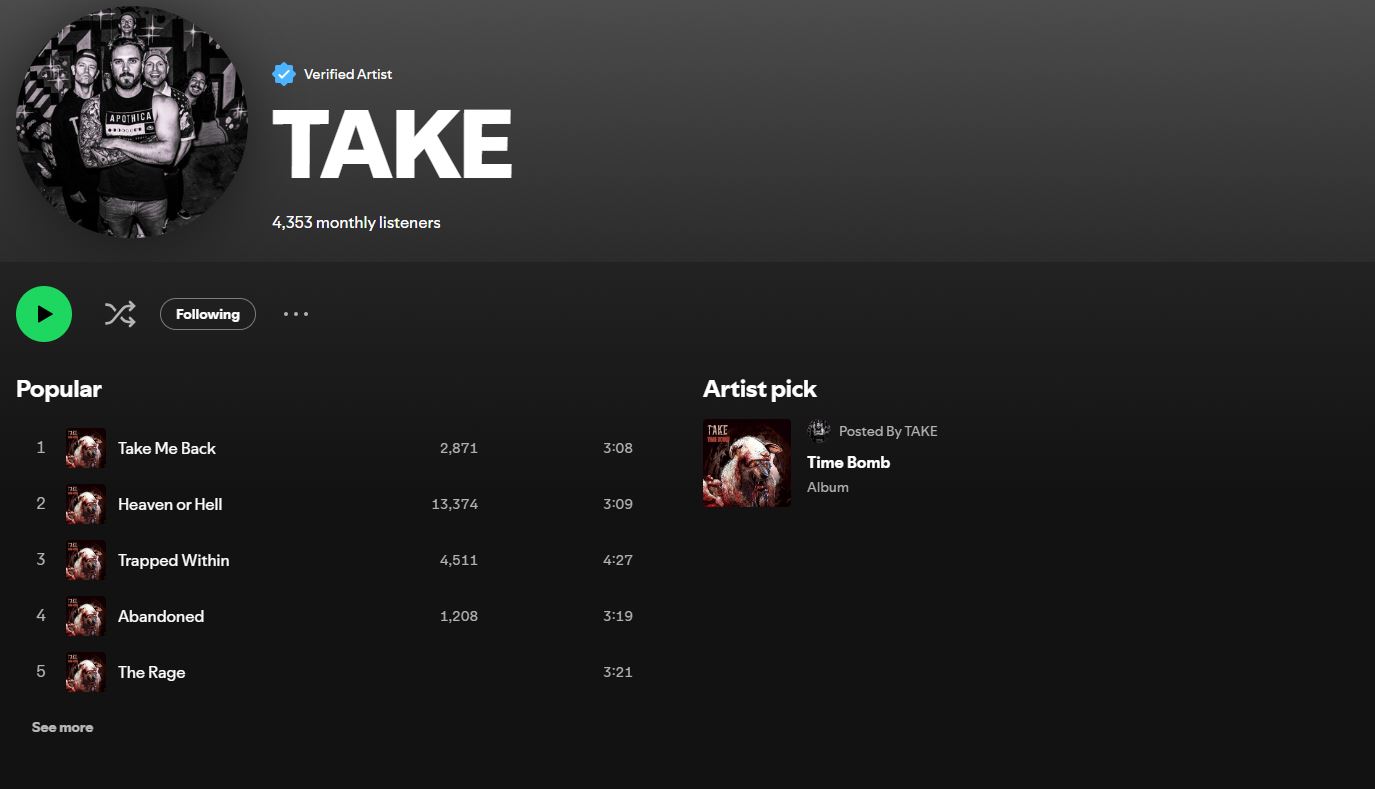Click TAKE's round profile photo

132,122
